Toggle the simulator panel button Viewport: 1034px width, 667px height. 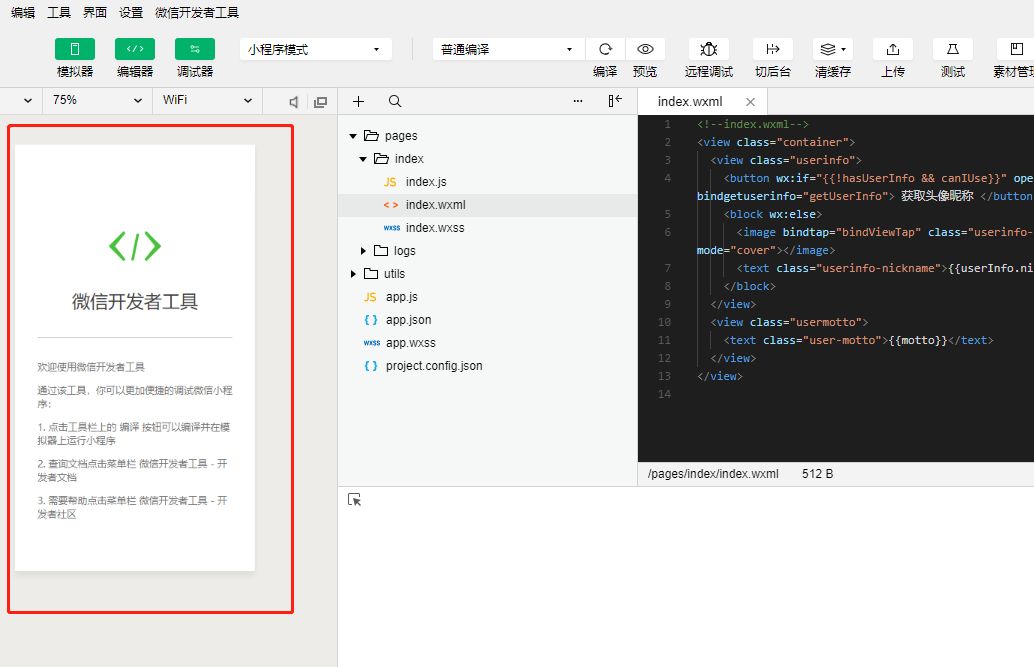(x=75, y=49)
